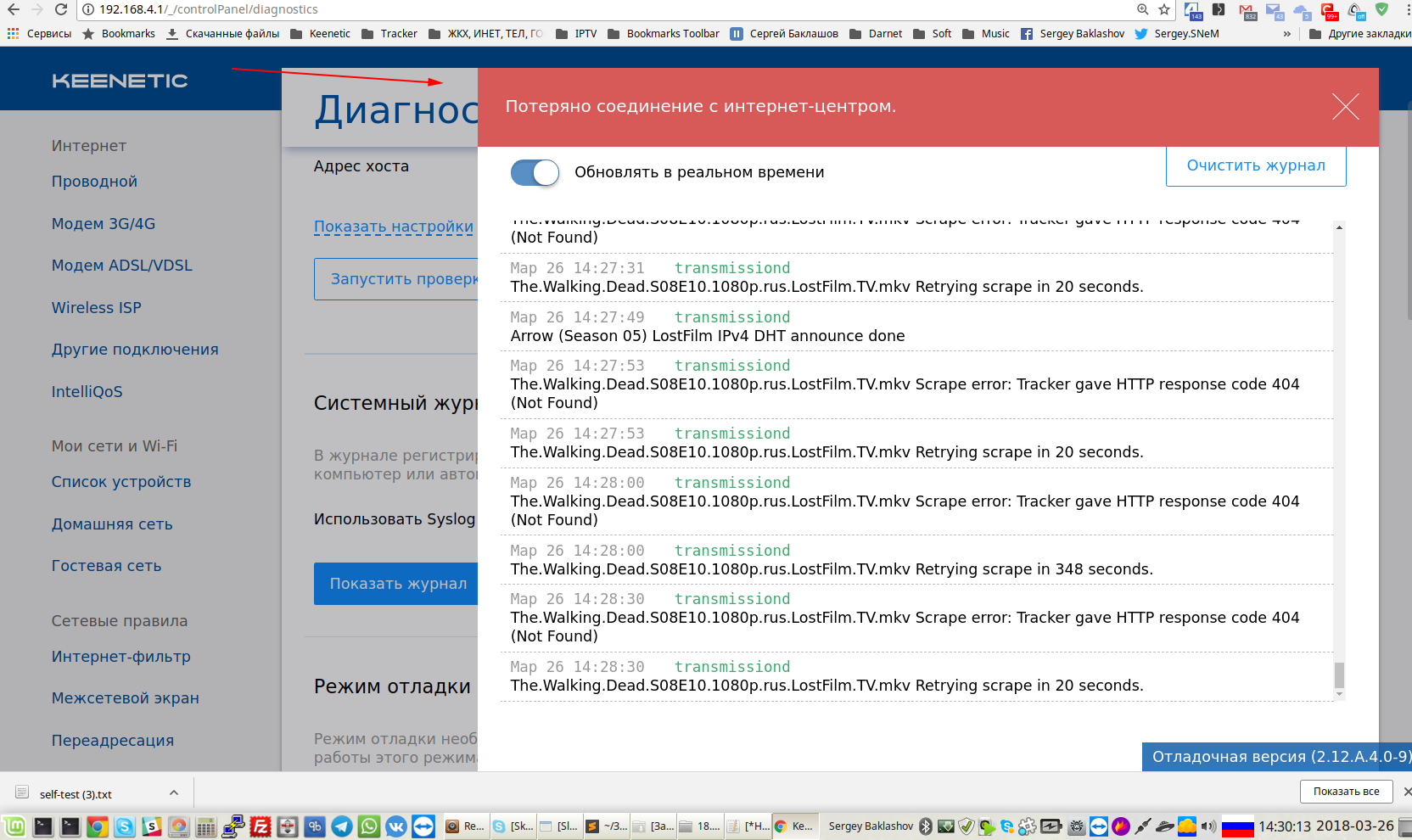Open IntelliQoS sidebar item
The width and height of the screenshot is (1412, 840).
(87, 392)
